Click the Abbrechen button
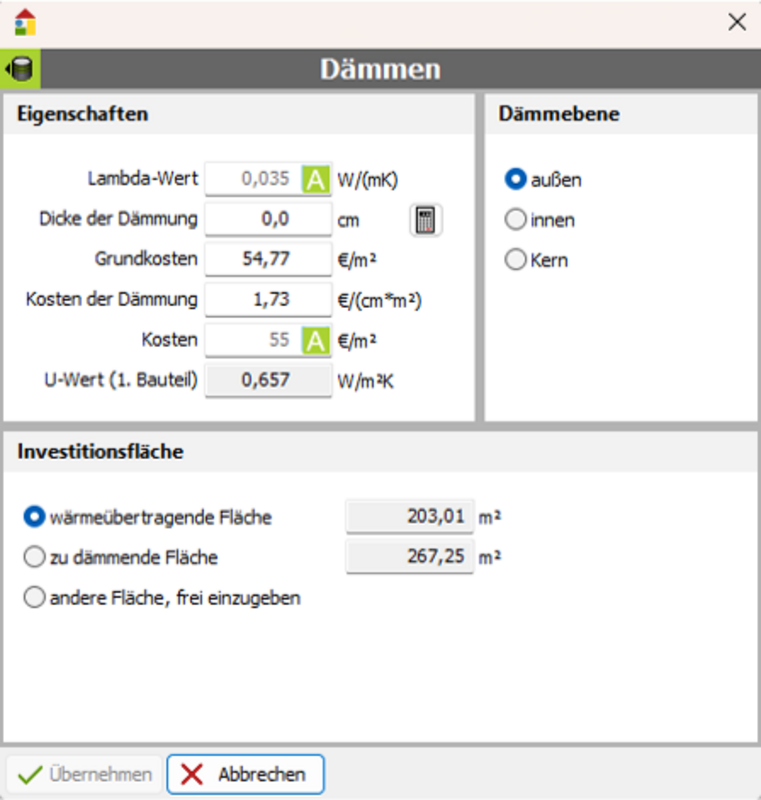The width and height of the screenshot is (761, 800). (x=245, y=775)
